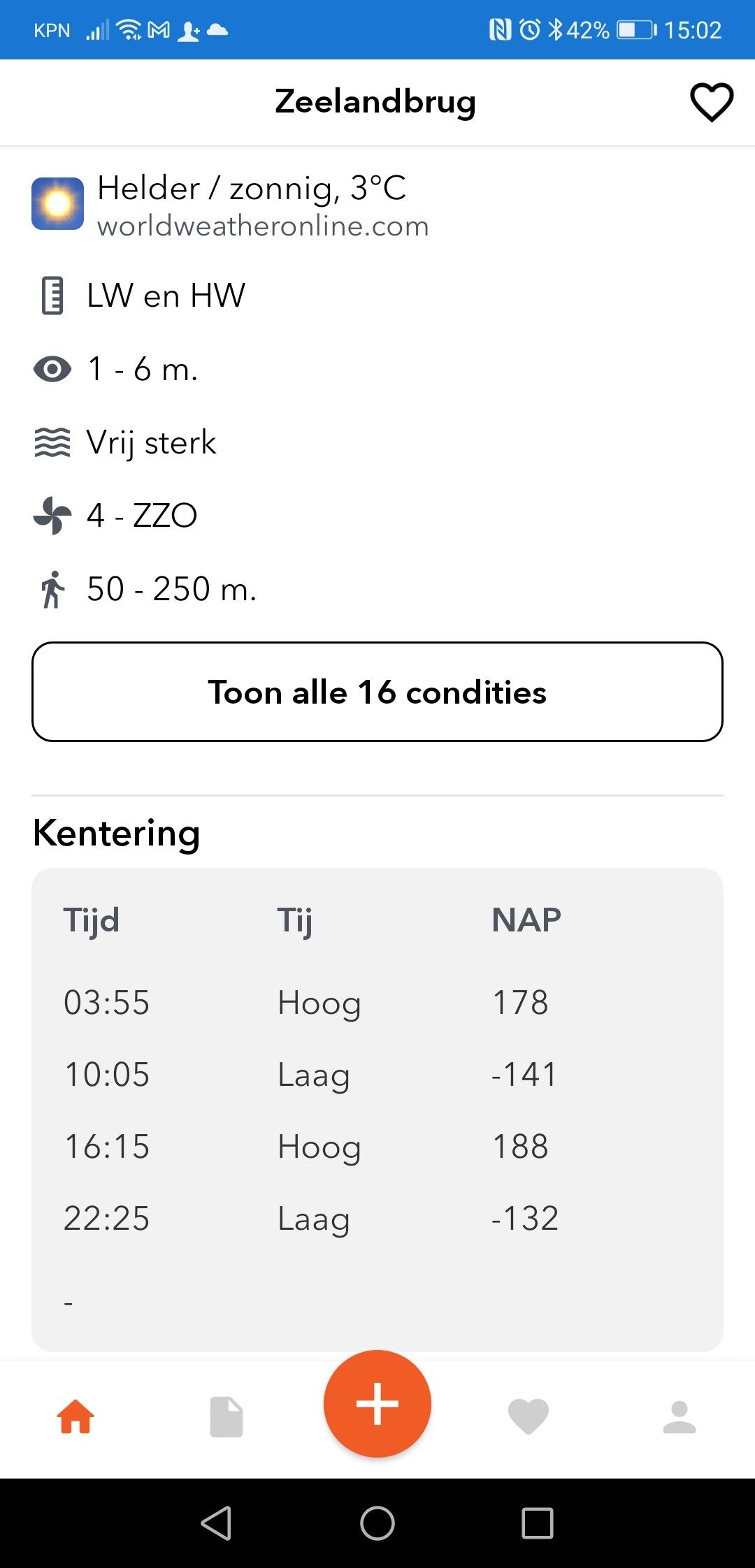Image resolution: width=755 pixels, height=1568 pixels.
Task: Select the 03:55 Hoog tide row
Action: point(377,1003)
